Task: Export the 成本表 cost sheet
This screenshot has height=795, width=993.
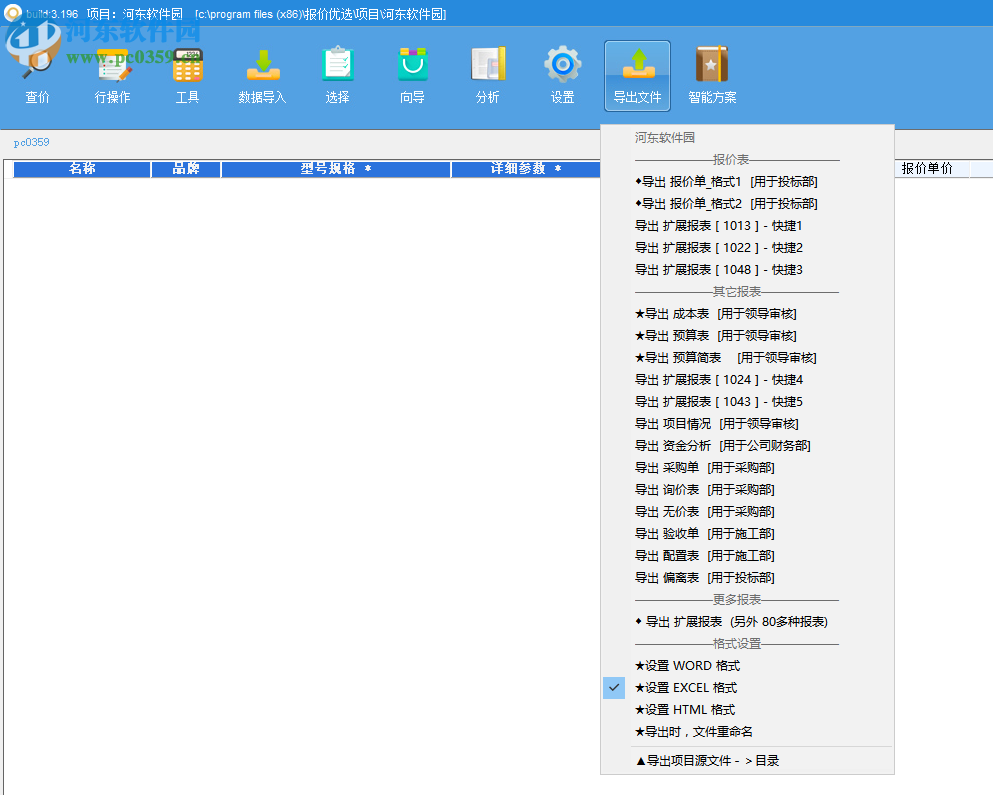Action: tap(716, 314)
